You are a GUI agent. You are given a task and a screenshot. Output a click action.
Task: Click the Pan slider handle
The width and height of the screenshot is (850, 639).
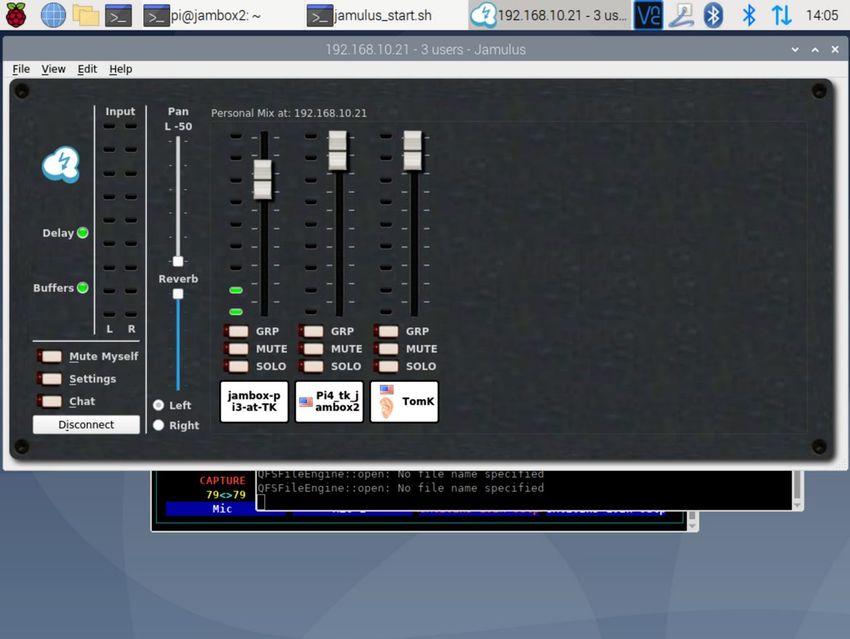[x=178, y=261]
